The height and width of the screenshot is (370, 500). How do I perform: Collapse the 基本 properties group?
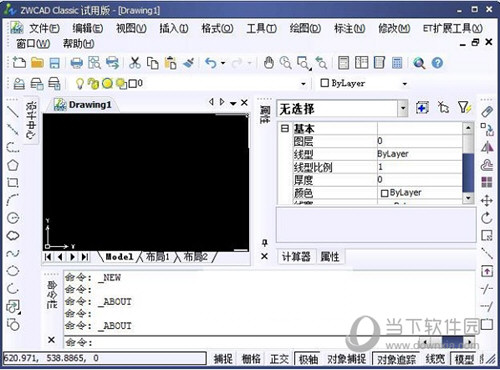click(284, 128)
